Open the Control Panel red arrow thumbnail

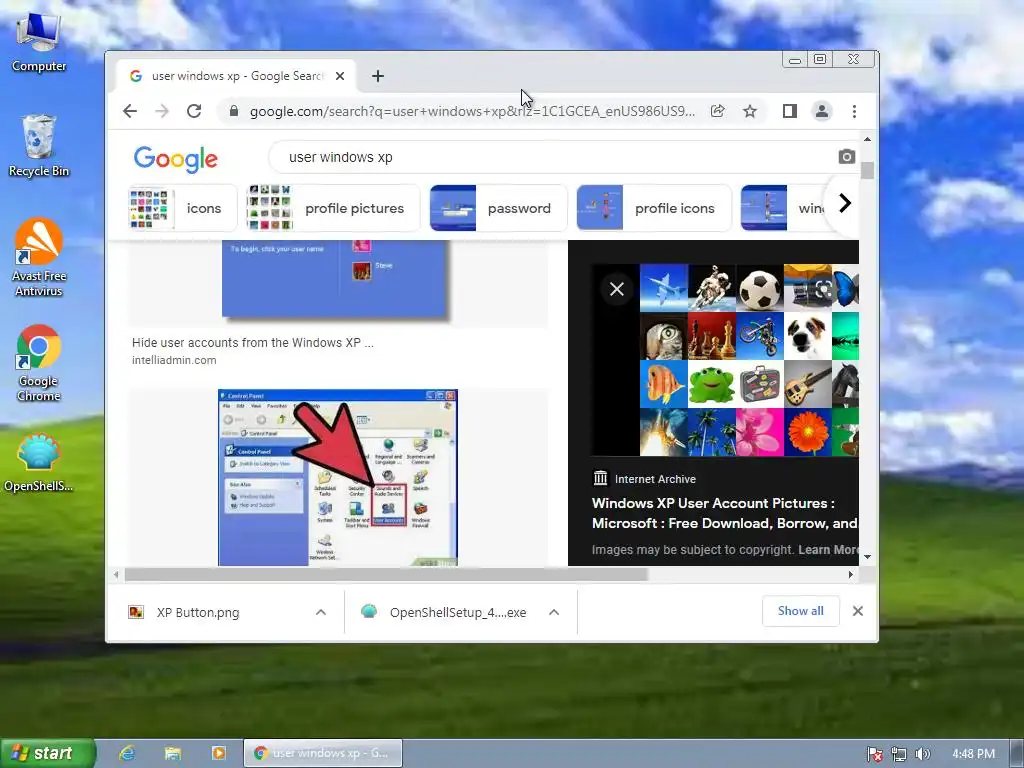pos(338,477)
